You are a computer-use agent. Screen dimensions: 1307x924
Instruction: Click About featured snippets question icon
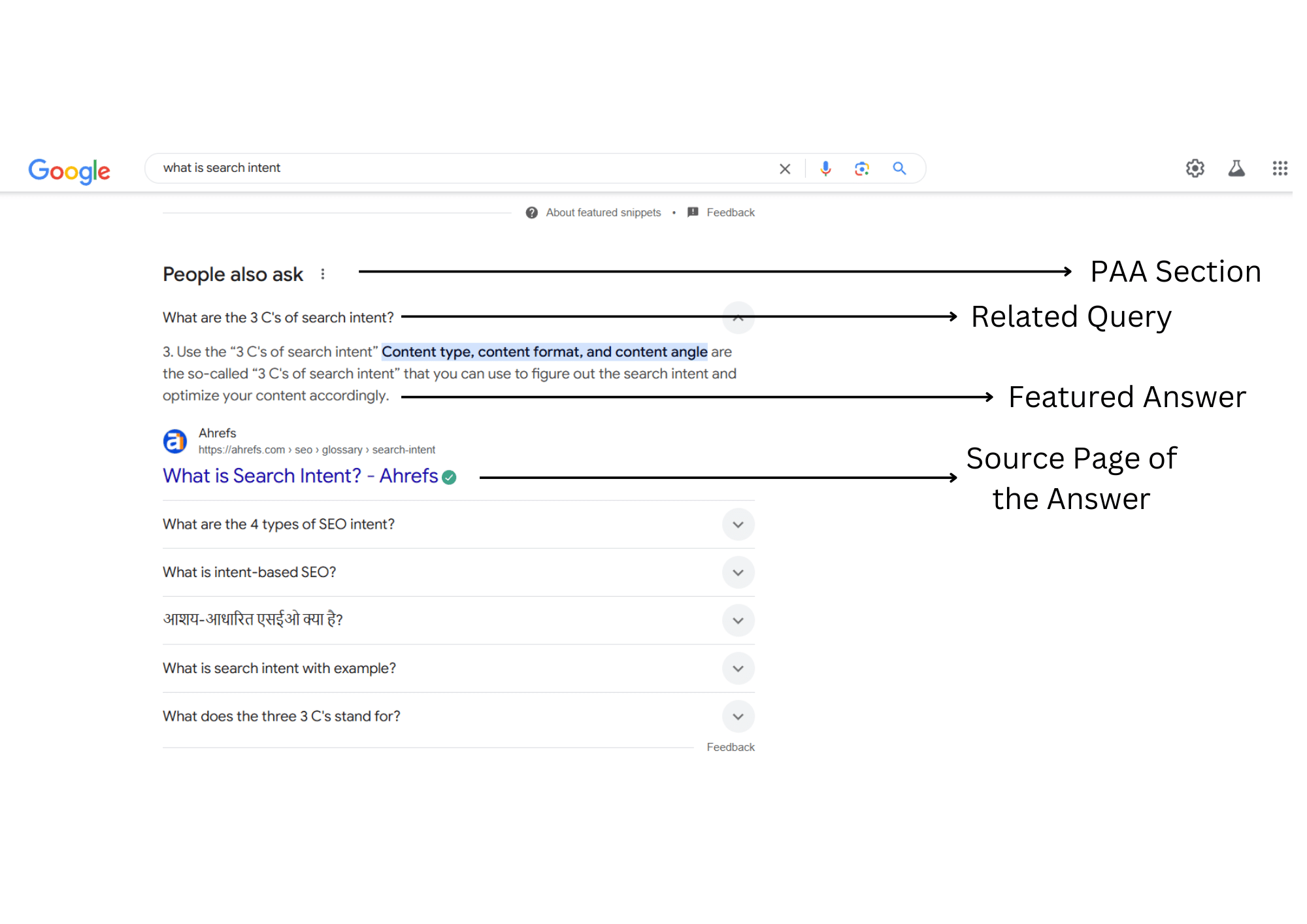tap(532, 212)
